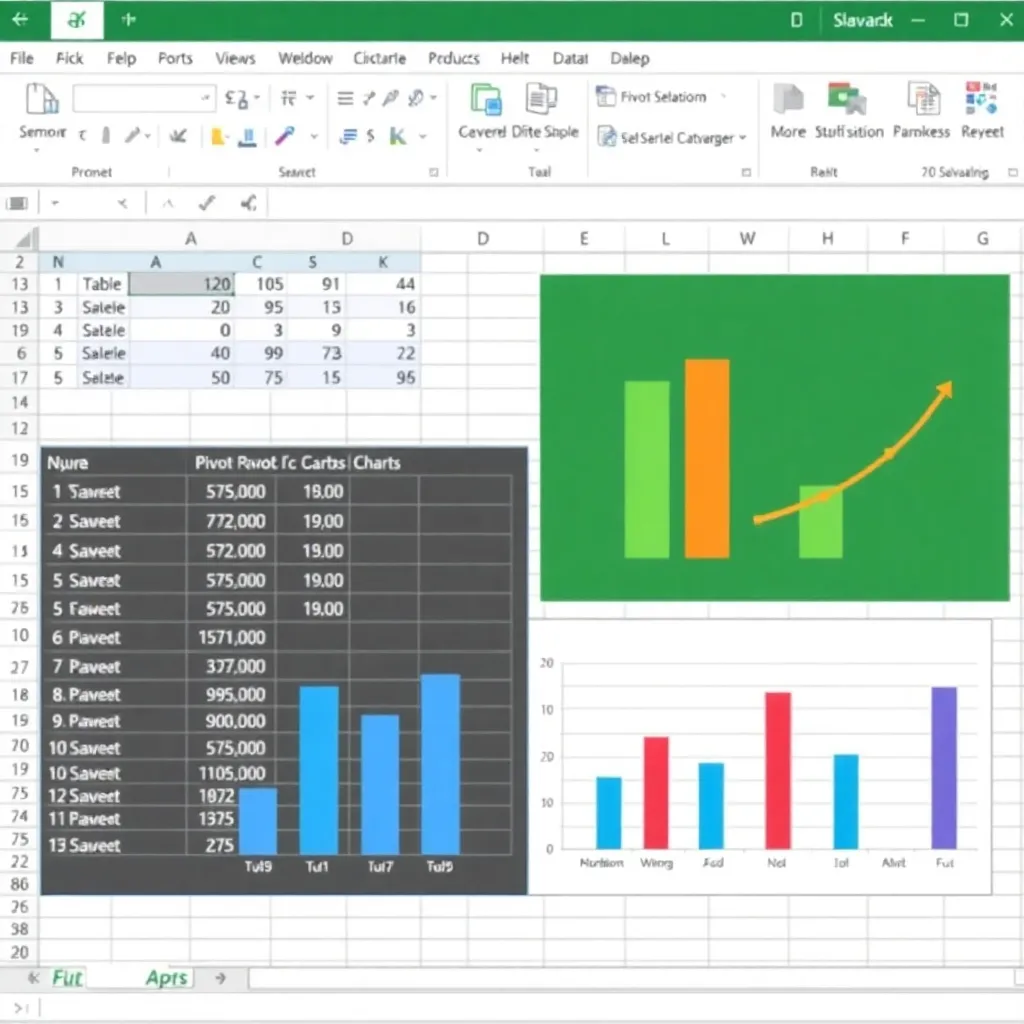
Task: Click the Covered table icon
Action: point(486,100)
